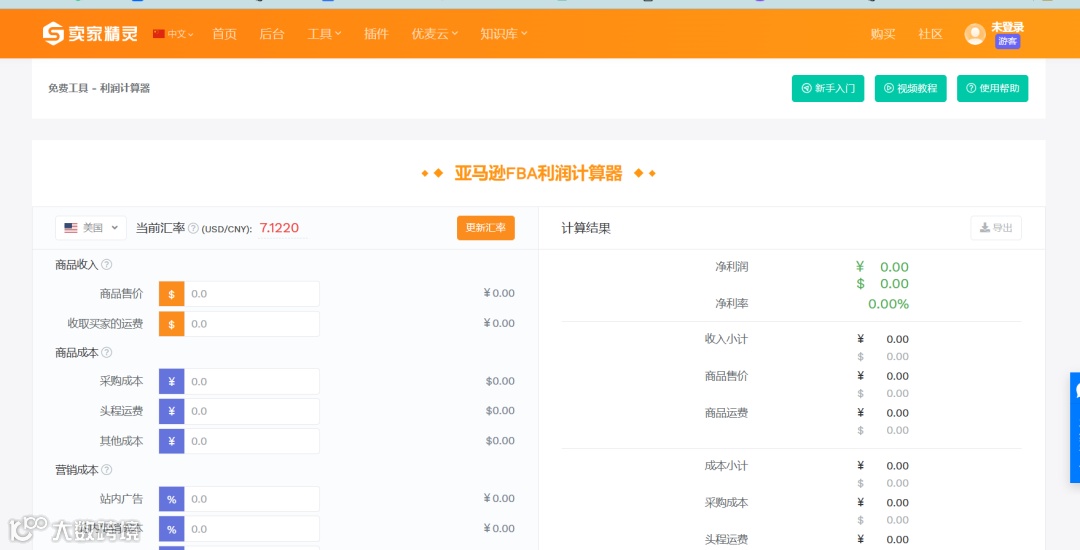
Task: Go to 首页
Action: [x=225, y=34]
